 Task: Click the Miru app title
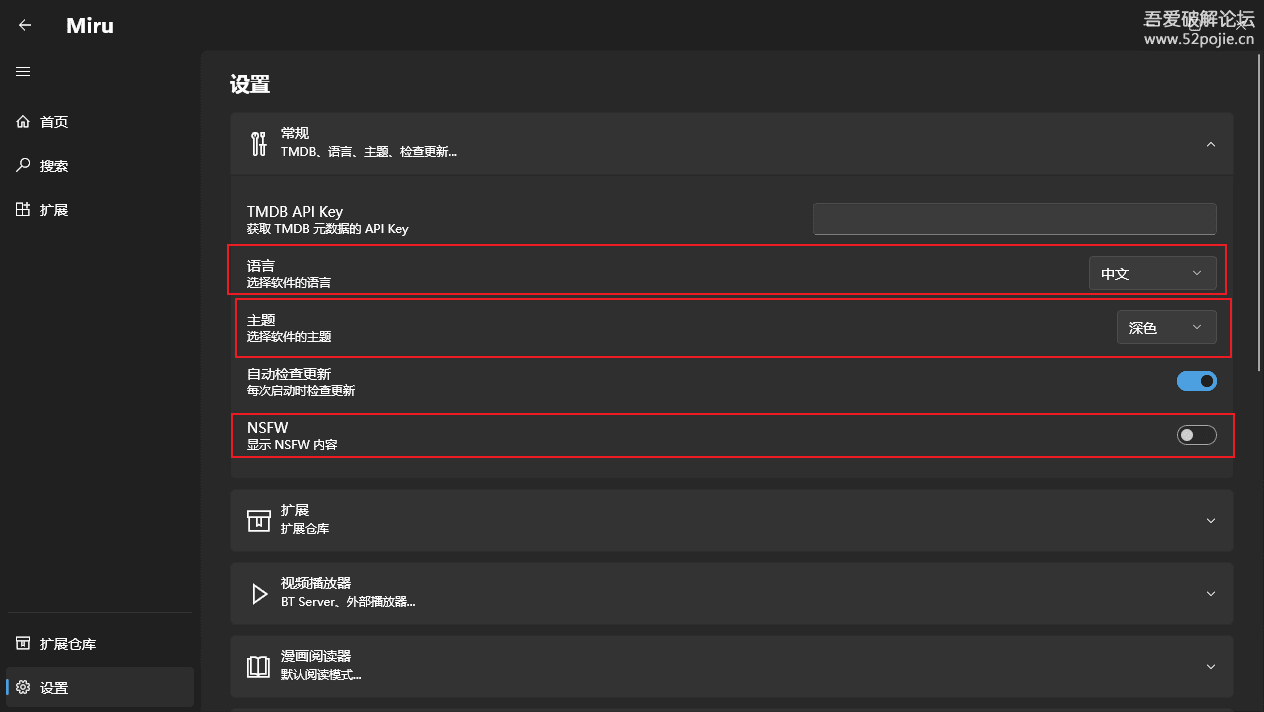coord(90,26)
